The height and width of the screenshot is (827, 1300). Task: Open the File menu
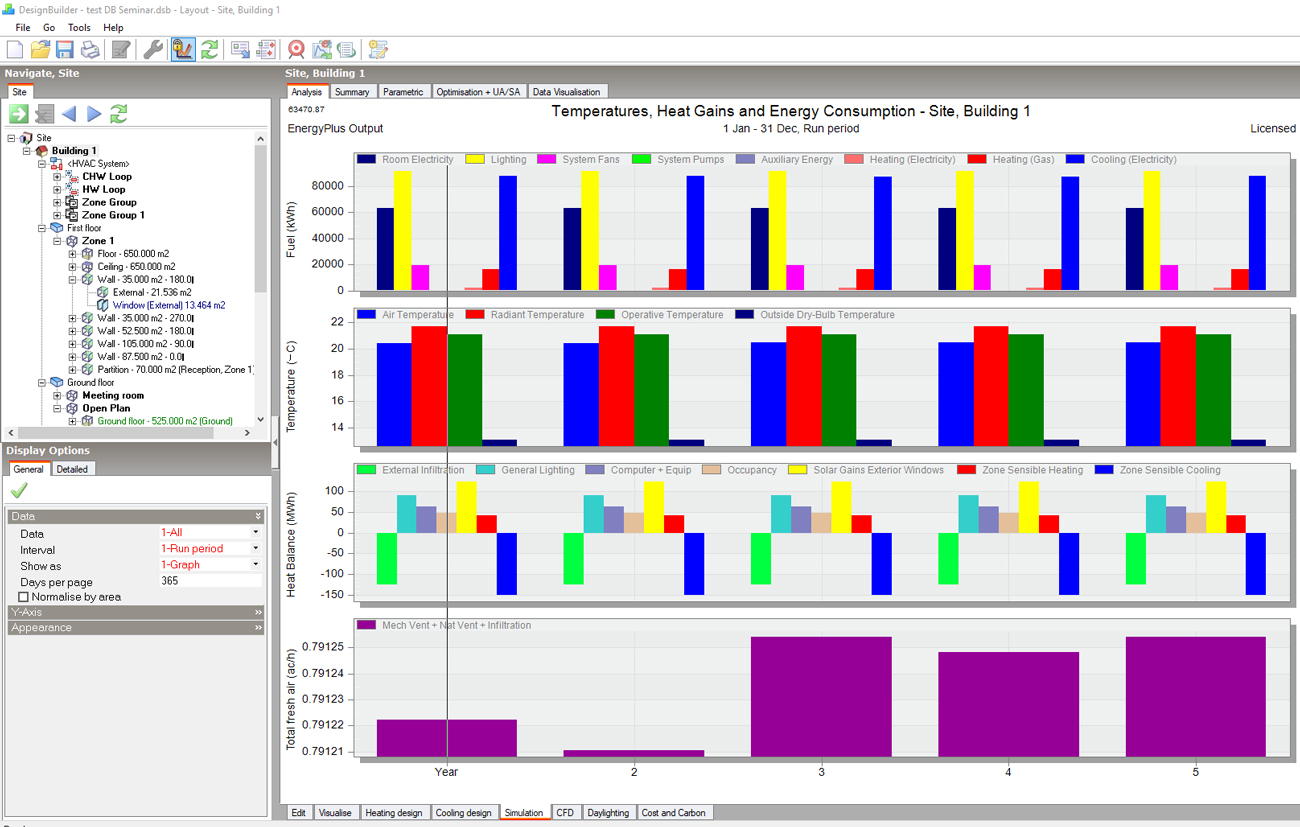tap(23, 28)
